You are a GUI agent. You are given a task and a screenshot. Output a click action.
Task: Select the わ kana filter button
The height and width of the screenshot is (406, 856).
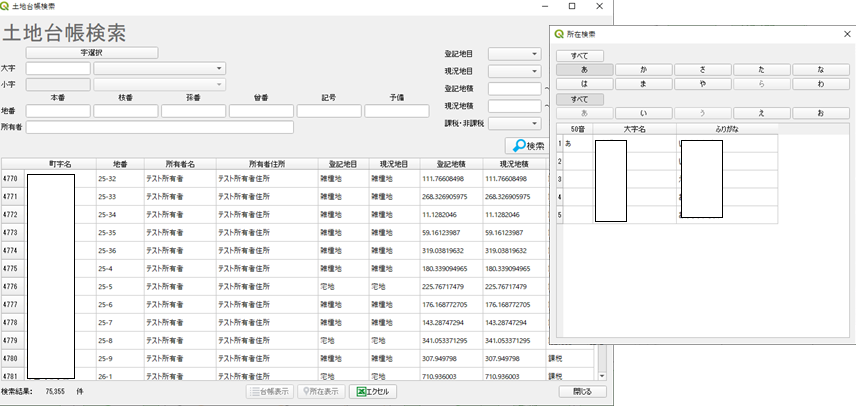pos(821,84)
